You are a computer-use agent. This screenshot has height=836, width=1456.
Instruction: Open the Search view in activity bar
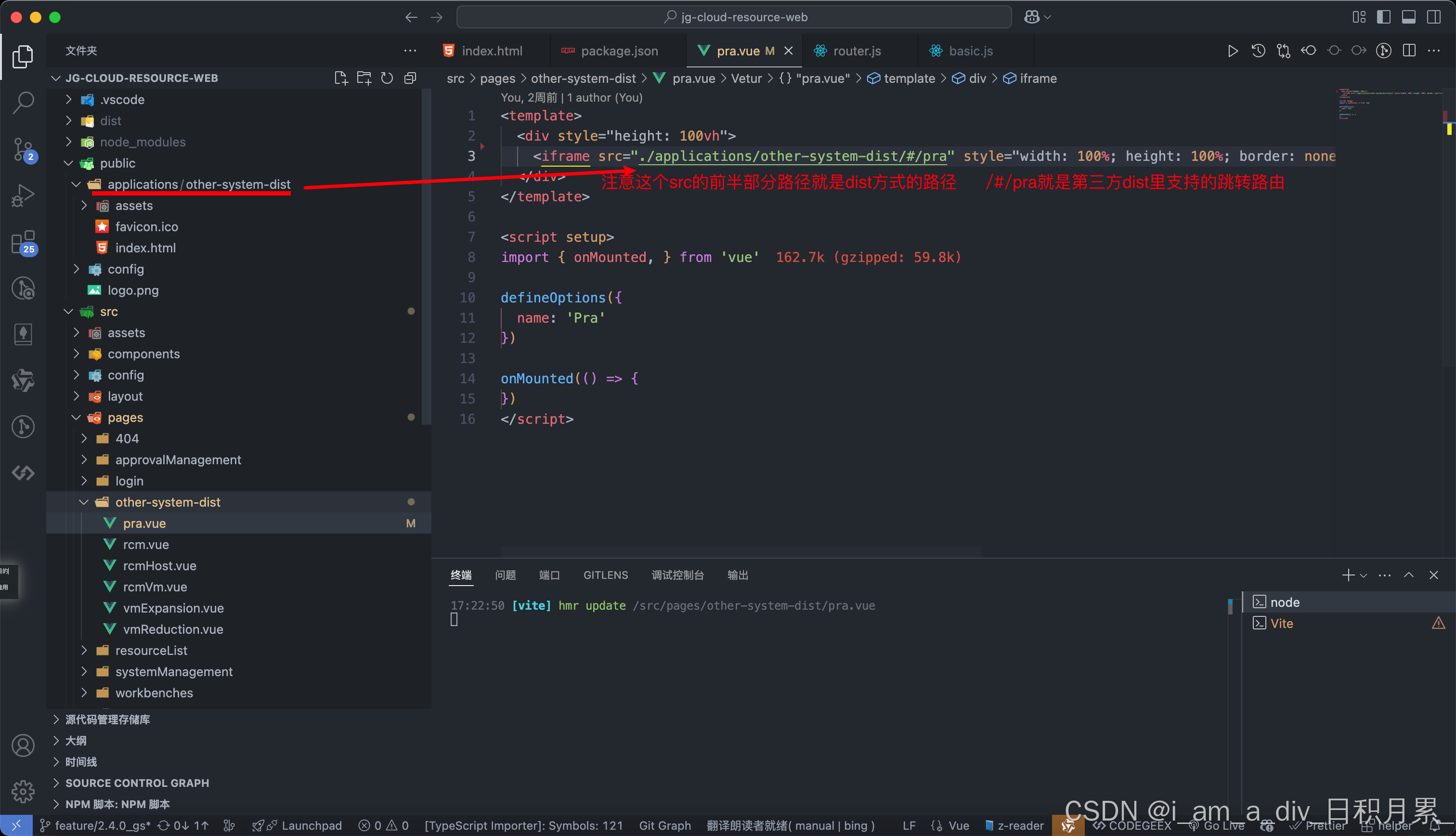tap(23, 102)
